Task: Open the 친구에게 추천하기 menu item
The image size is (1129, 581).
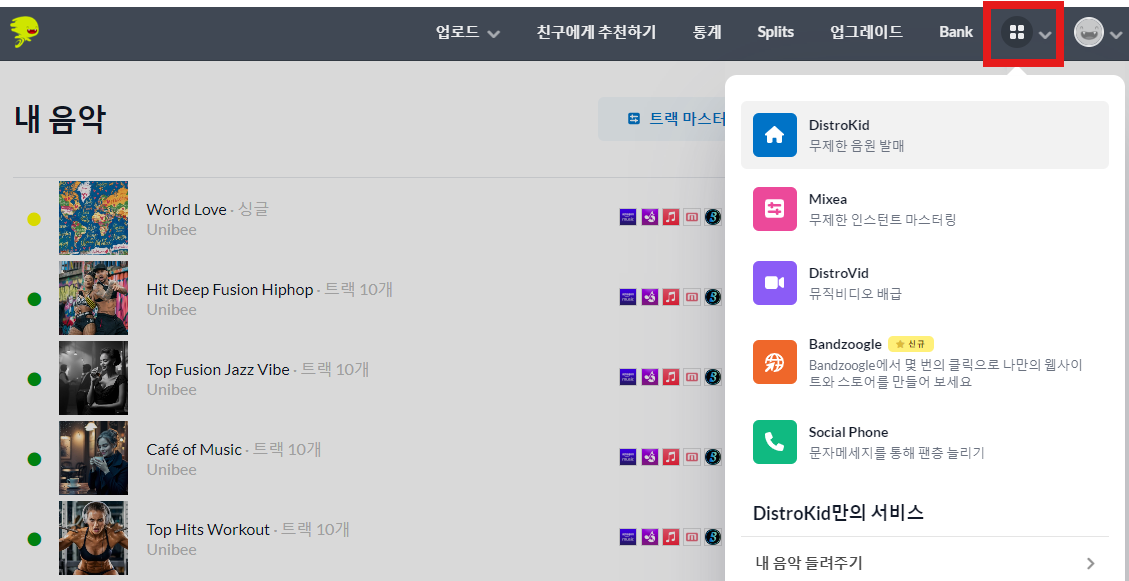Action: (596, 32)
